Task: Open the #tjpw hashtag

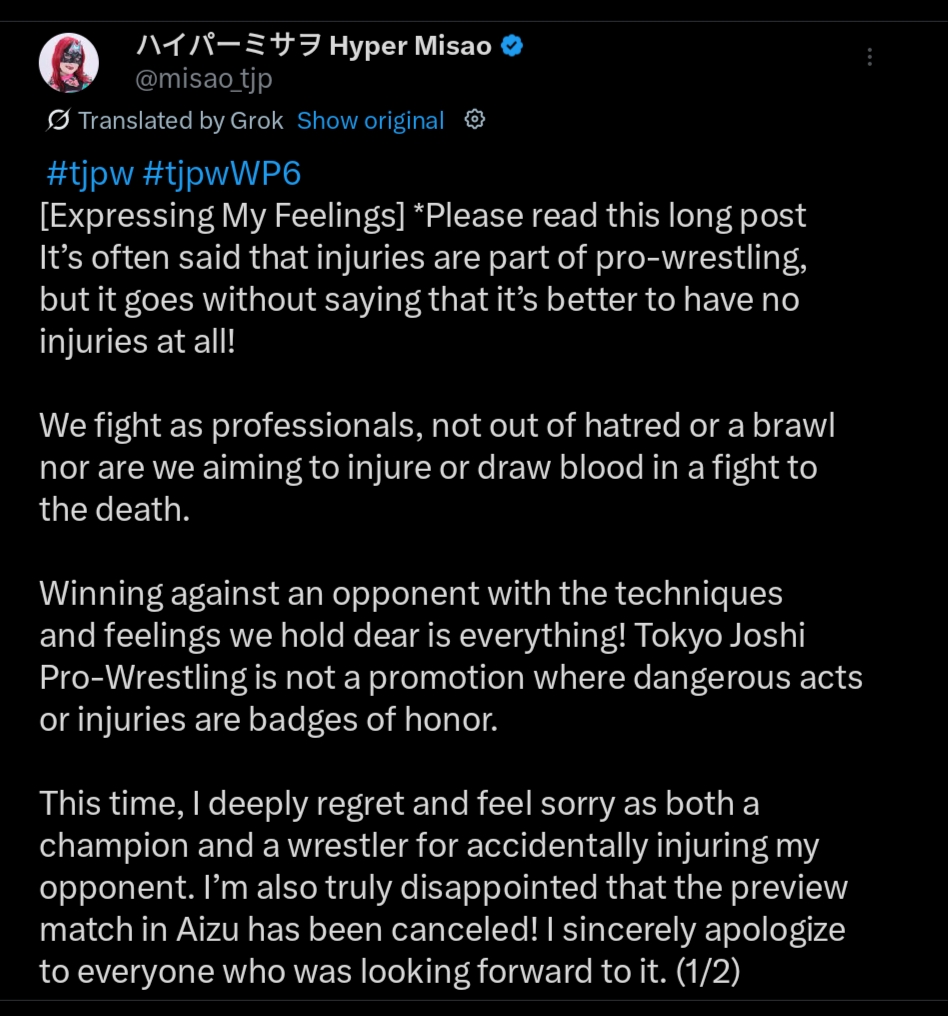Action: click(90, 174)
